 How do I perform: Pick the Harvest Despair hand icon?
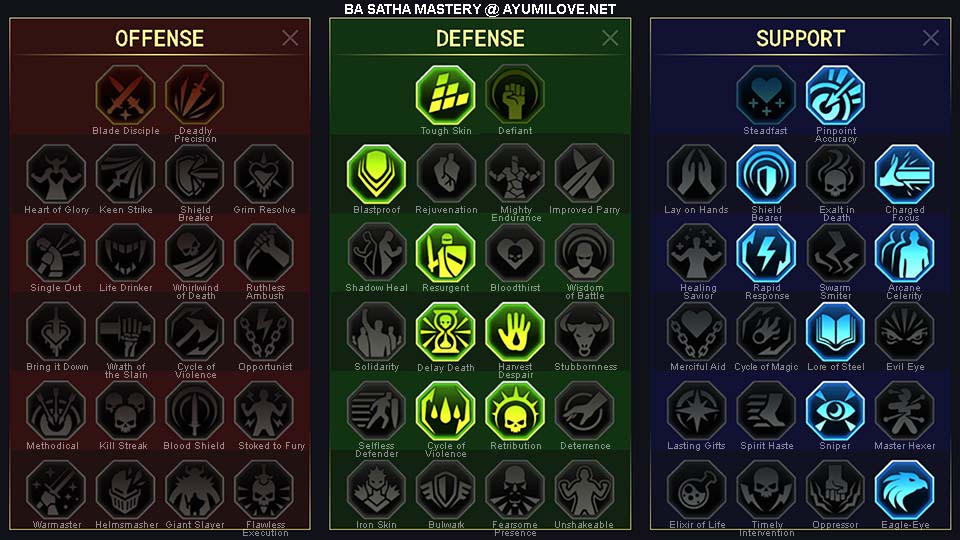515,332
